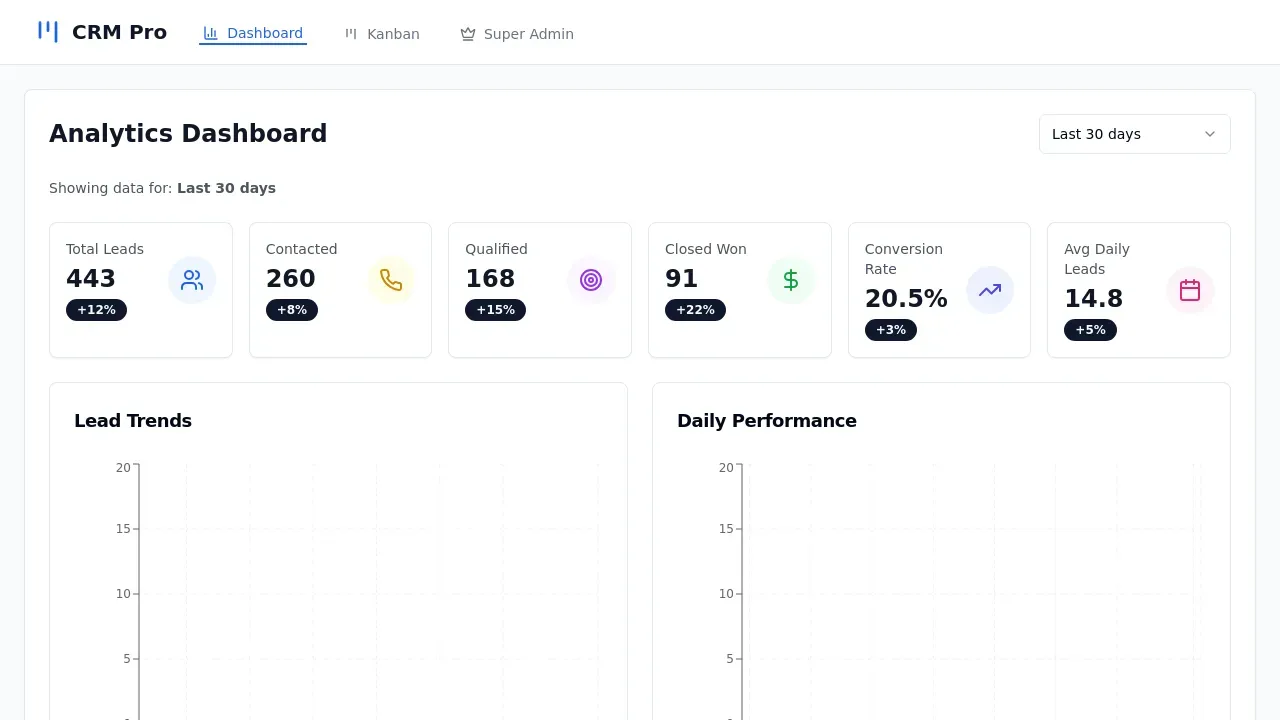Click the Super Admin crown icon
Viewport: 1280px width, 720px height.
tap(467, 33)
